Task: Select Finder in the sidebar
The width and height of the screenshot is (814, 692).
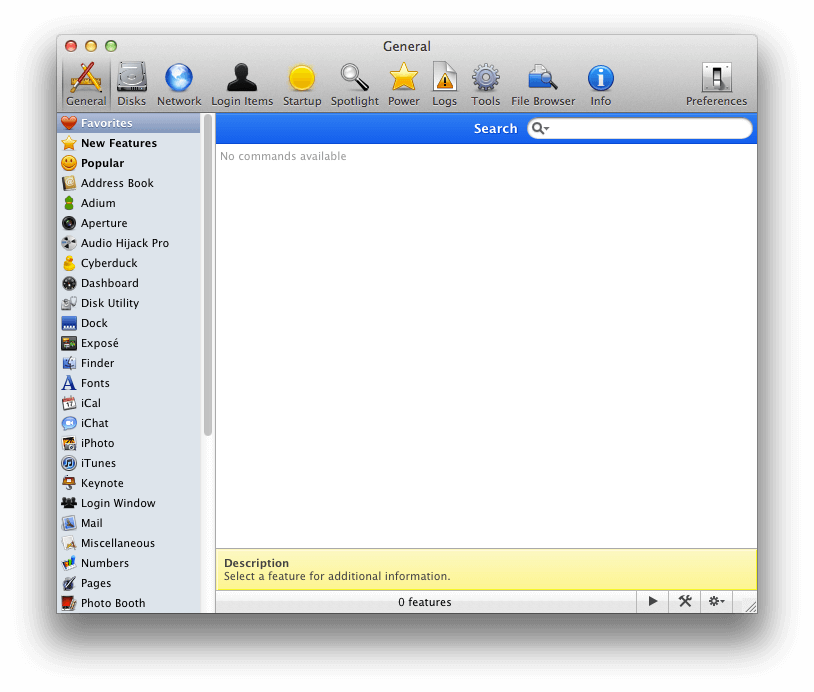Action: tap(128, 363)
